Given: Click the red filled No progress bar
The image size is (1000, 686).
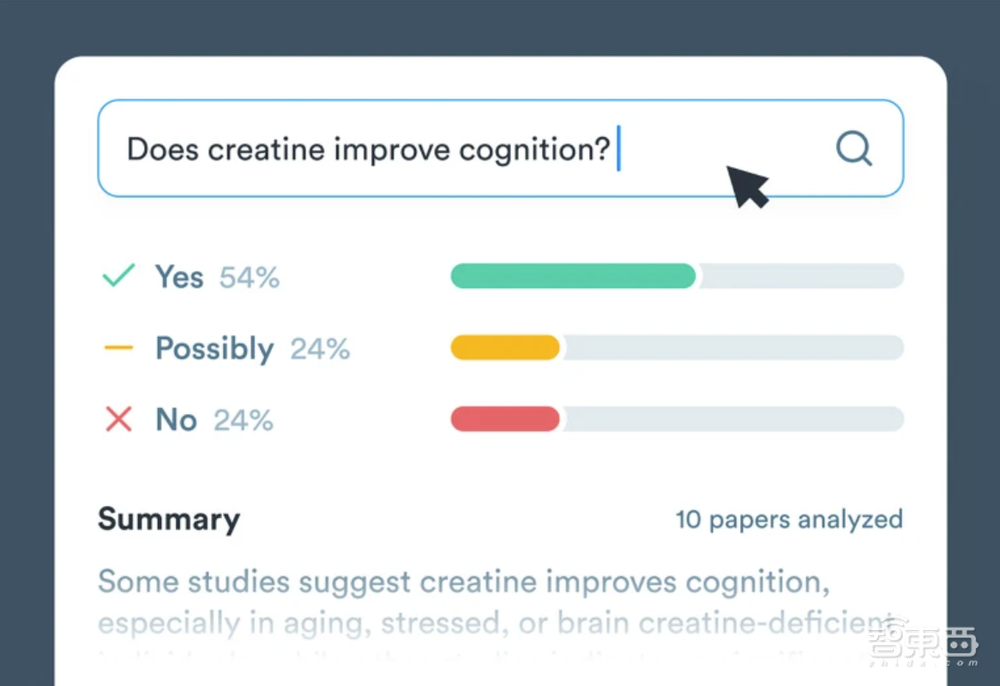Looking at the screenshot, I should (505, 419).
